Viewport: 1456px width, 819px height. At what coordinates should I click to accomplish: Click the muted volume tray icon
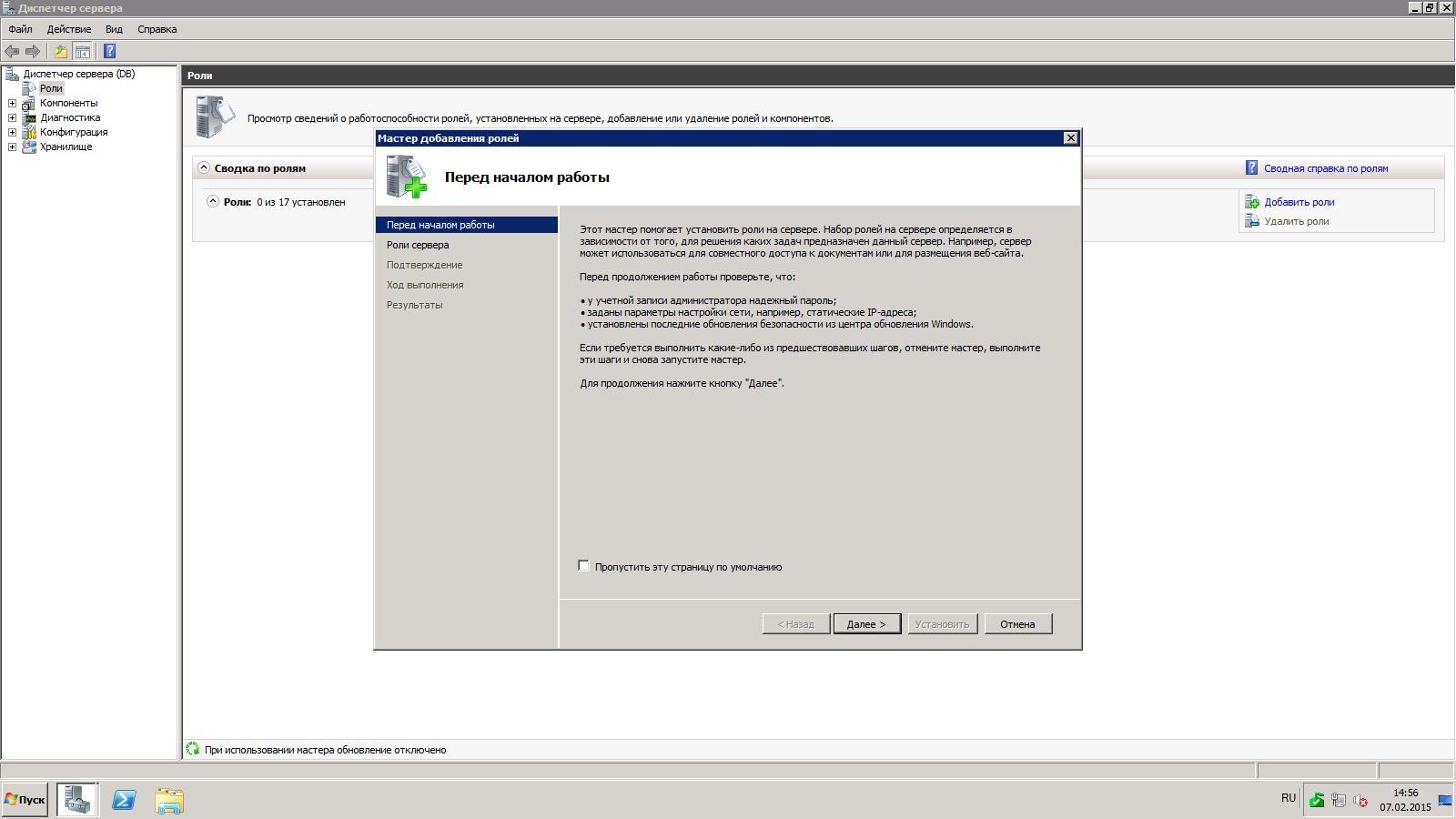1360,801
